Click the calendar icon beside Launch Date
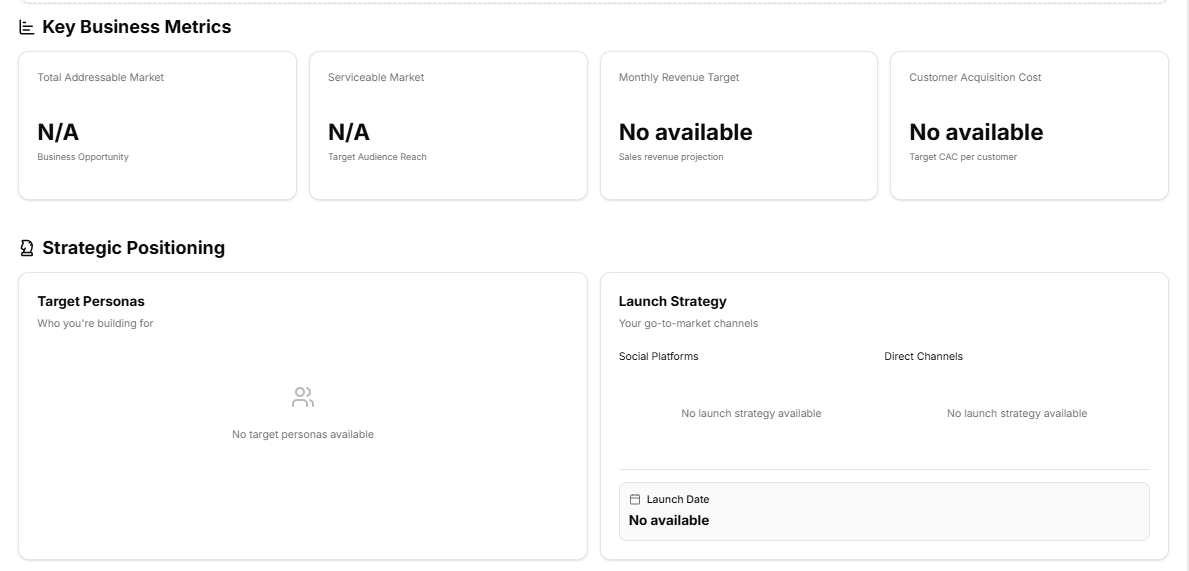Screen dimensions: 1189x571 coord(635,499)
